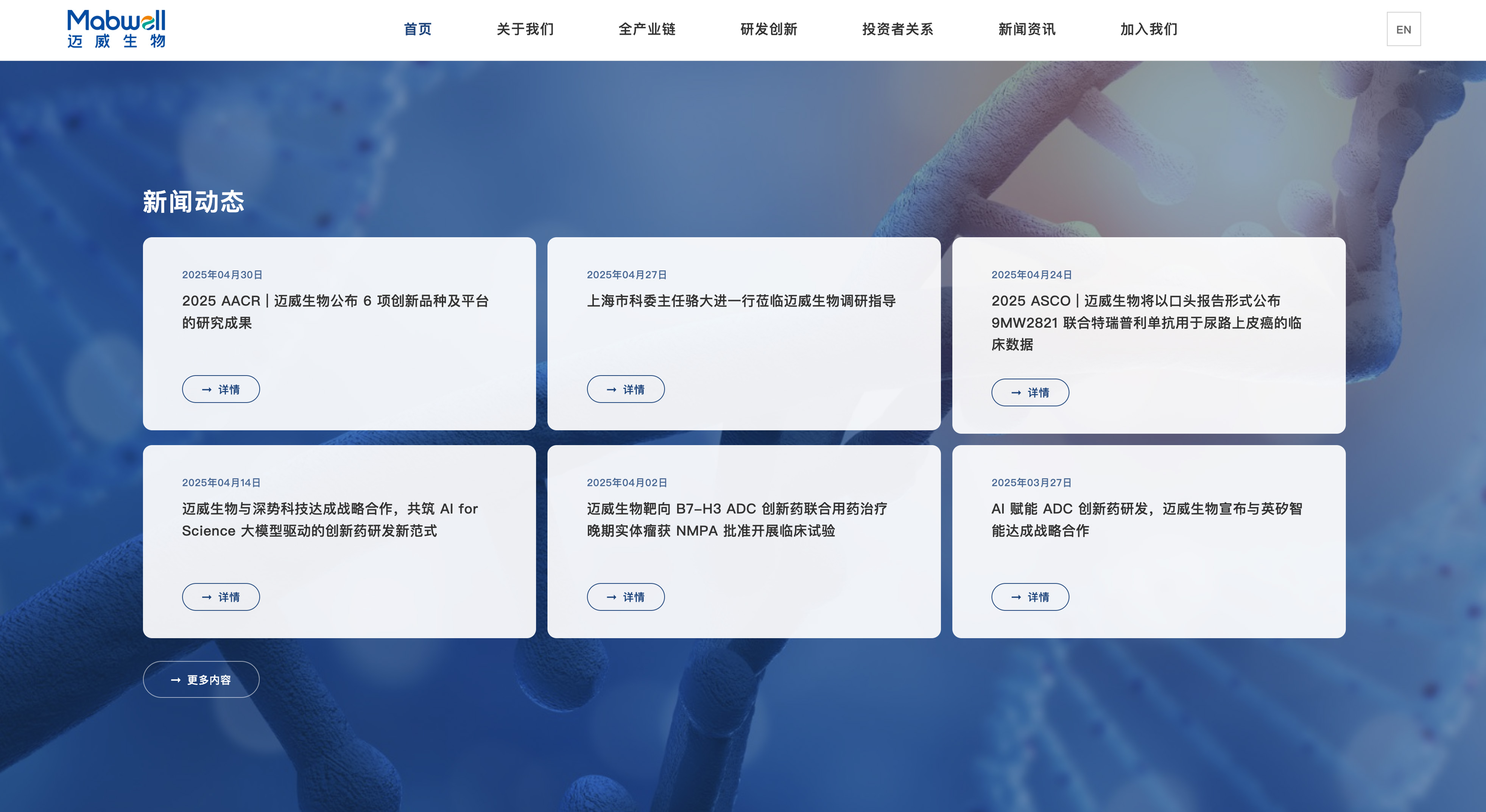Click 详情 arrow for 2025 ASCO news

[1030, 392]
